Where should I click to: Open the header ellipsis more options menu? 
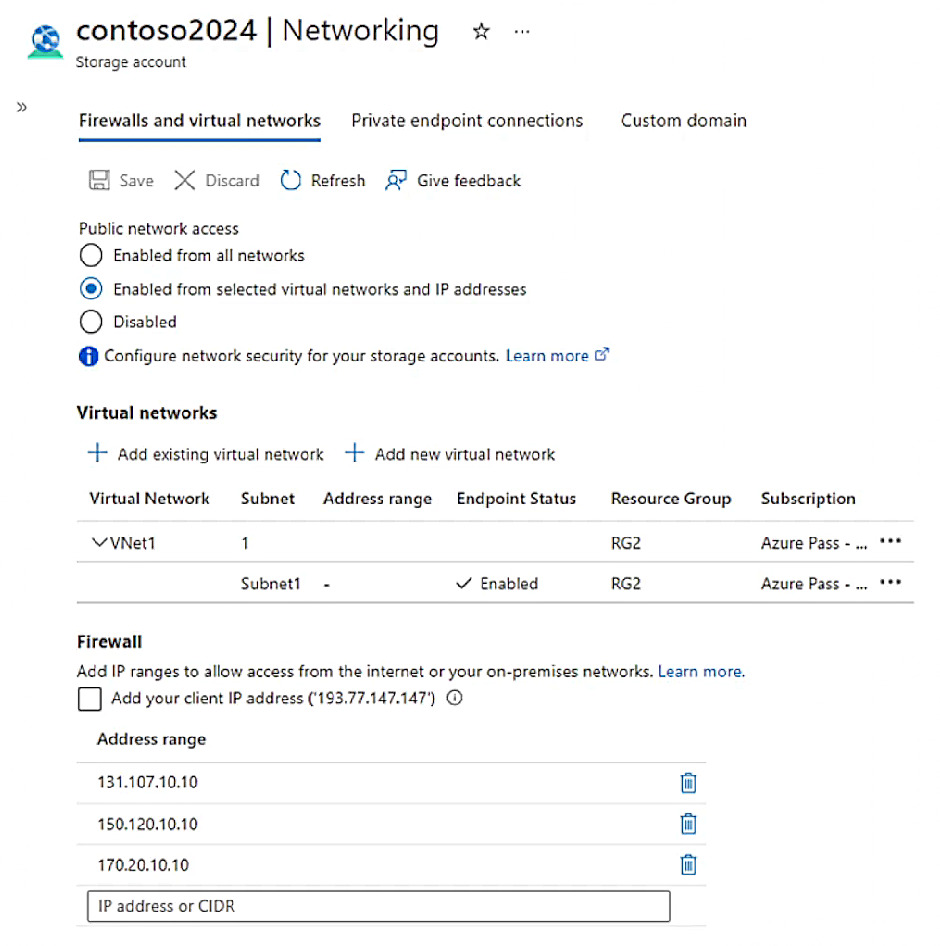[522, 31]
